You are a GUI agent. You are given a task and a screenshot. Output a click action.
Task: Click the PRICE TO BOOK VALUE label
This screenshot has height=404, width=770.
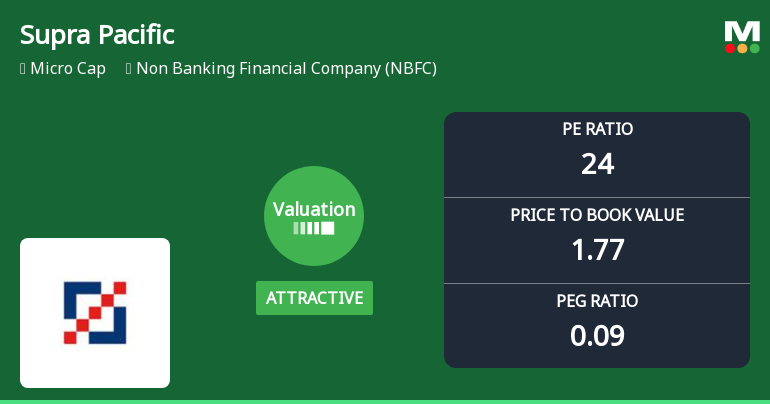pos(597,215)
